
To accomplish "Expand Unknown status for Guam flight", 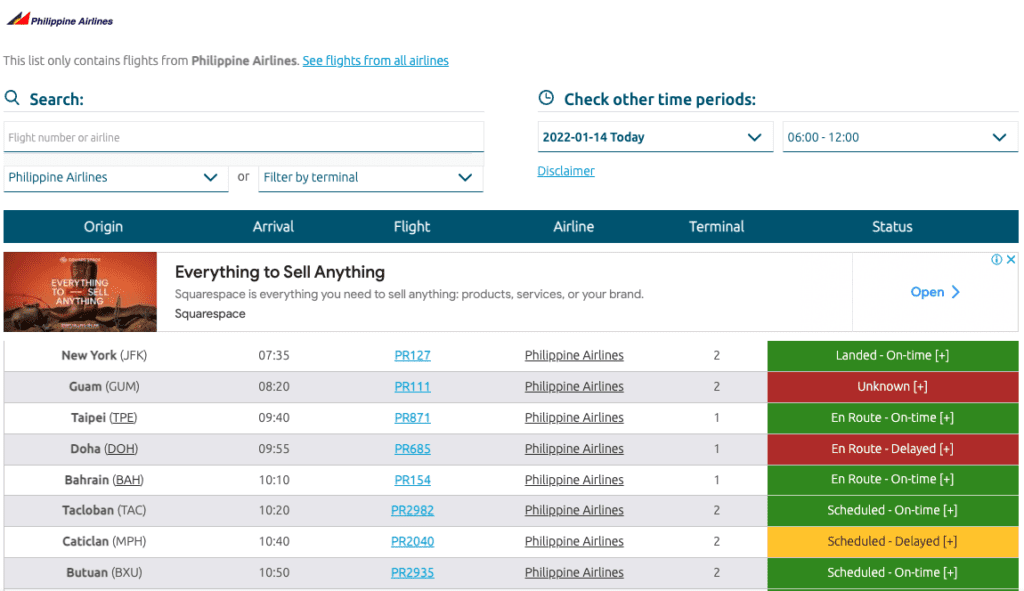I will [893, 387].
